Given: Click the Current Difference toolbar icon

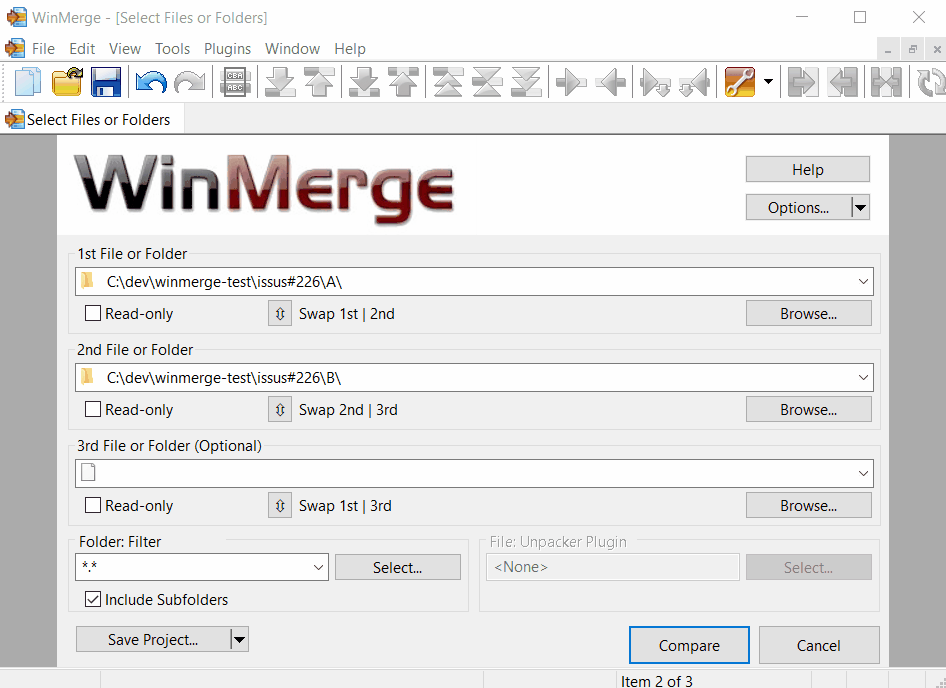Looking at the screenshot, I should coord(487,81).
